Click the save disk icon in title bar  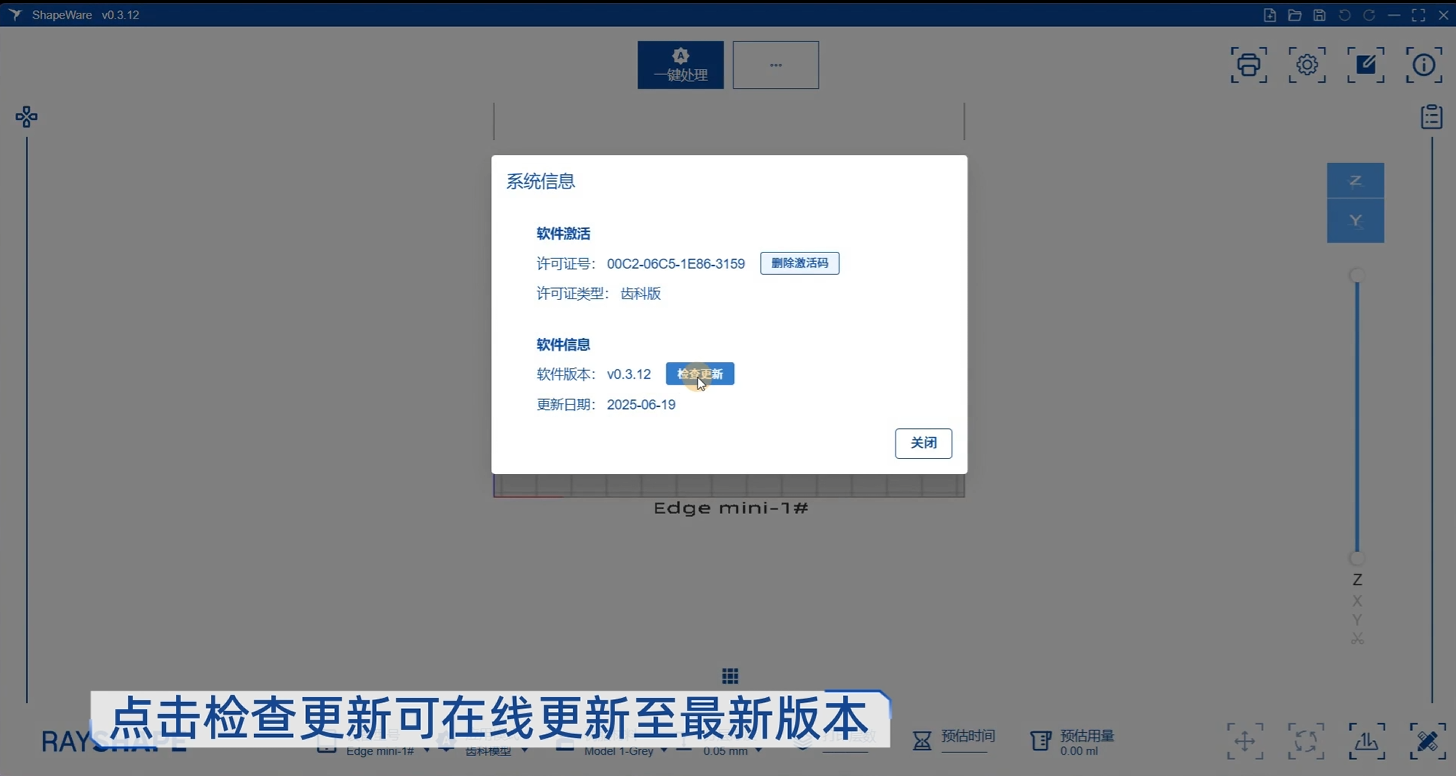pyautogui.click(x=1320, y=15)
